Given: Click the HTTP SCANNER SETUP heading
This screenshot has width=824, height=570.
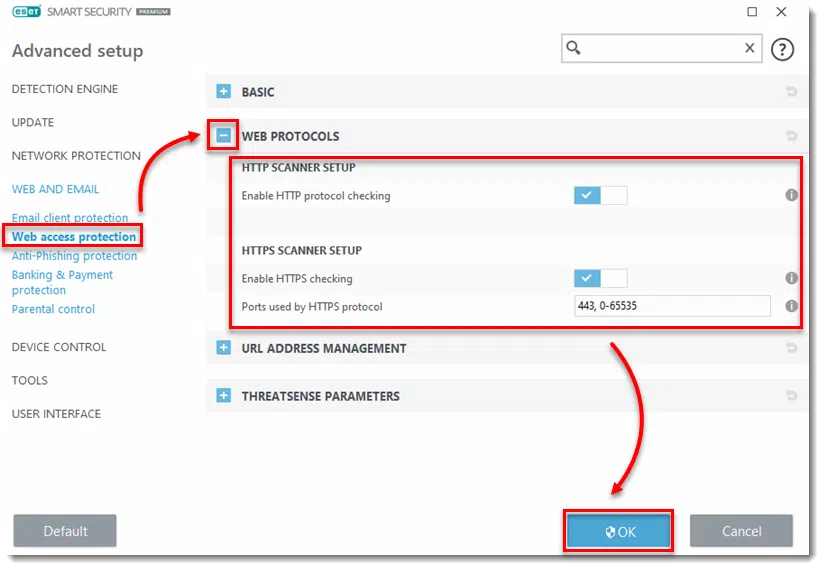Looking at the screenshot, I should tap(298, 168).
